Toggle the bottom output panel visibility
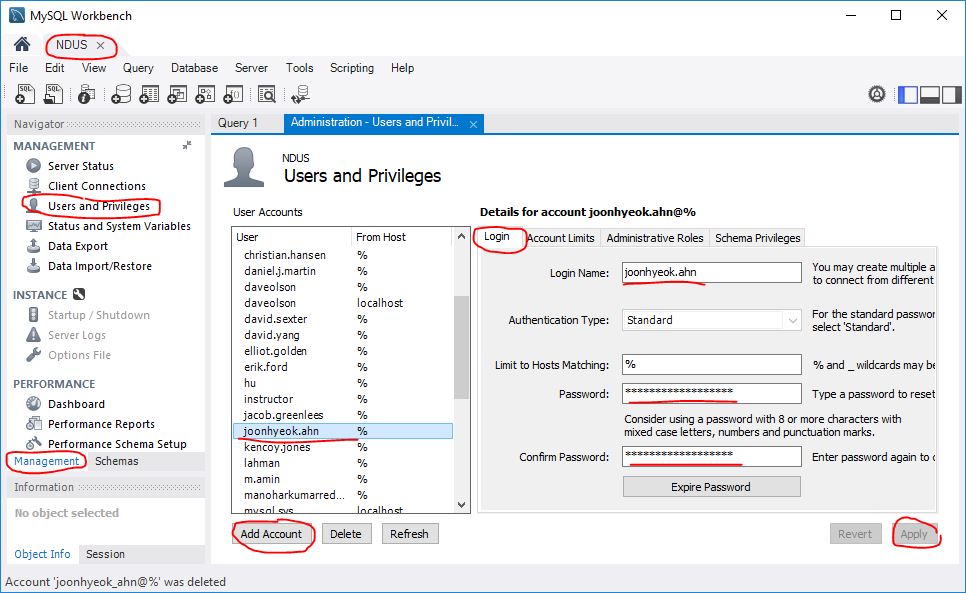The width and height of the screenshot is (966, 593). click(929, 94)
